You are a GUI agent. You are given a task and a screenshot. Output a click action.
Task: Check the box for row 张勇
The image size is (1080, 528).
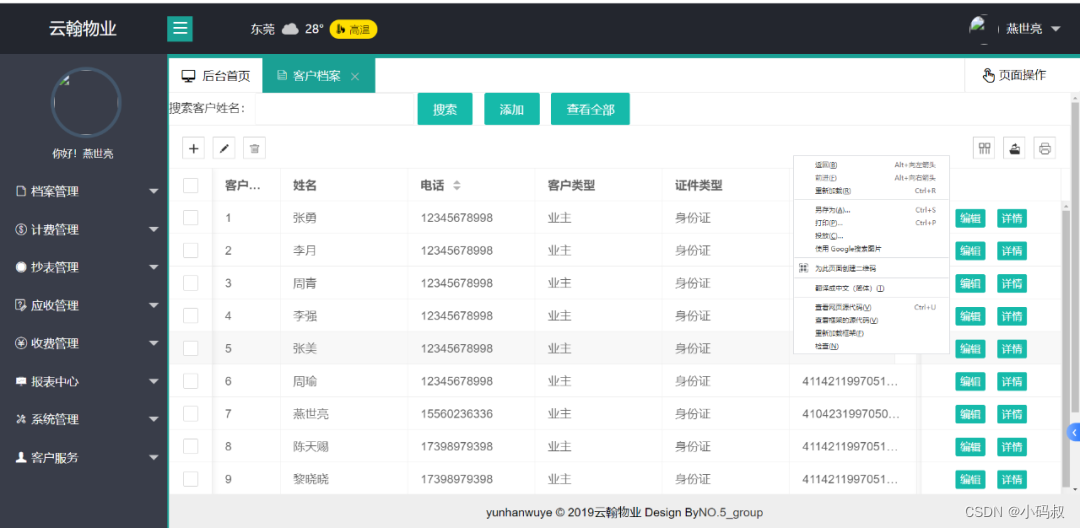click(191, 218)
